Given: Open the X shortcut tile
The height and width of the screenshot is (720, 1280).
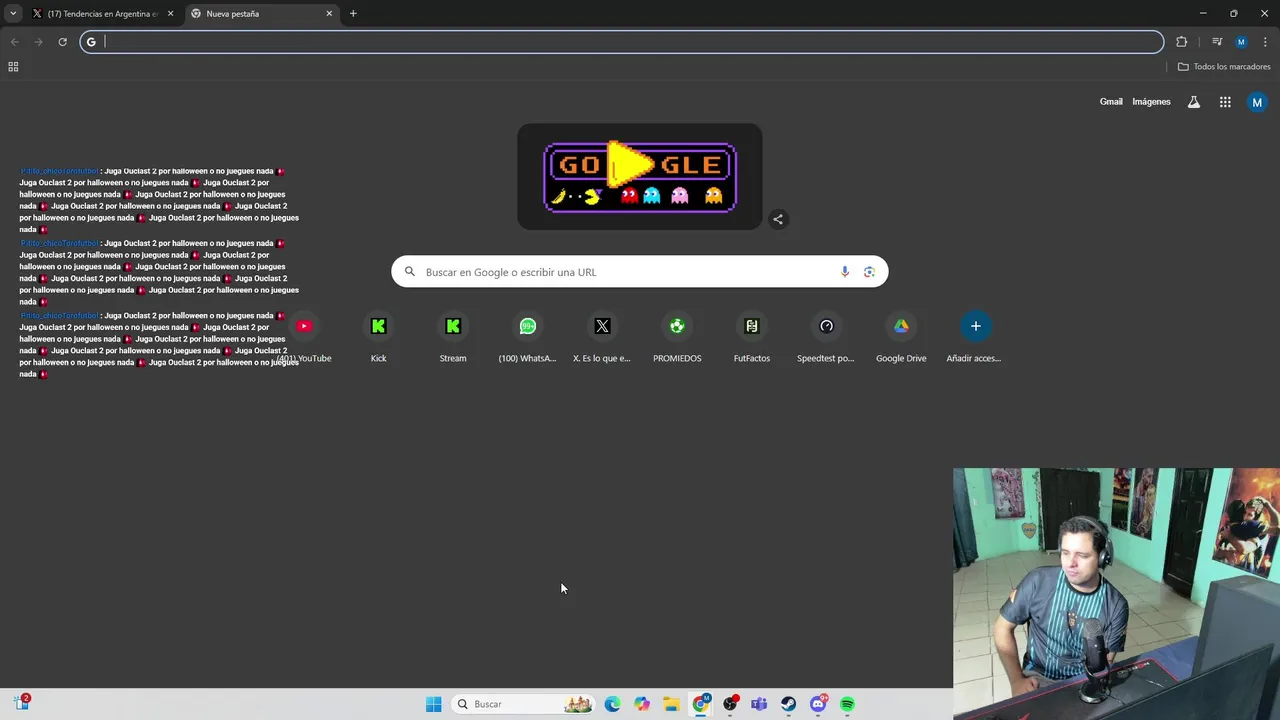Looking at the screenshot, I should [602, 336].
